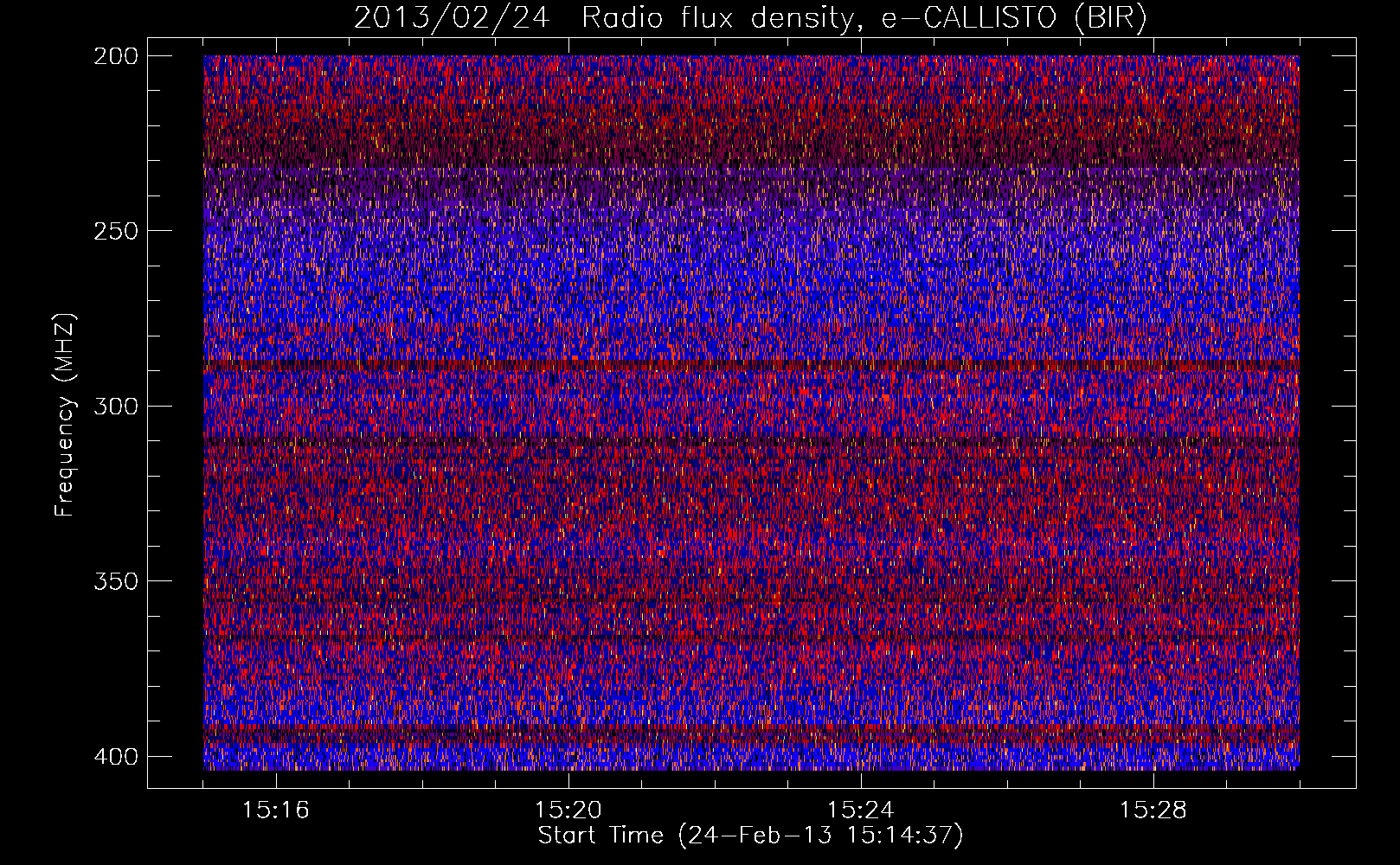The height and width of the screenshot is (865, 1400).
Task: Click the 200 frequency tick label
Action: [x=115, y=56]
